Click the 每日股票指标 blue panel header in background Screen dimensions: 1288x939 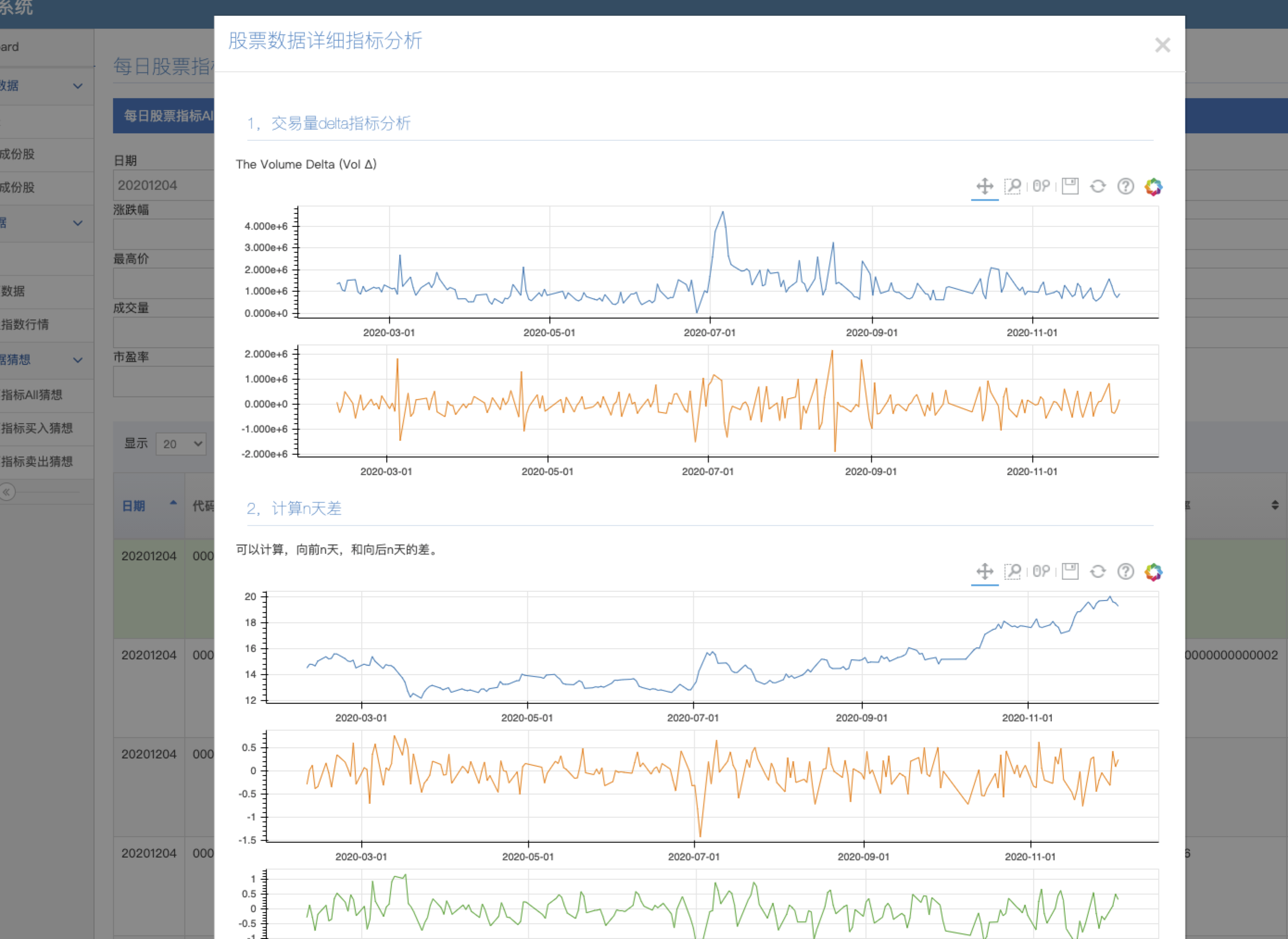tap(163, 116)
